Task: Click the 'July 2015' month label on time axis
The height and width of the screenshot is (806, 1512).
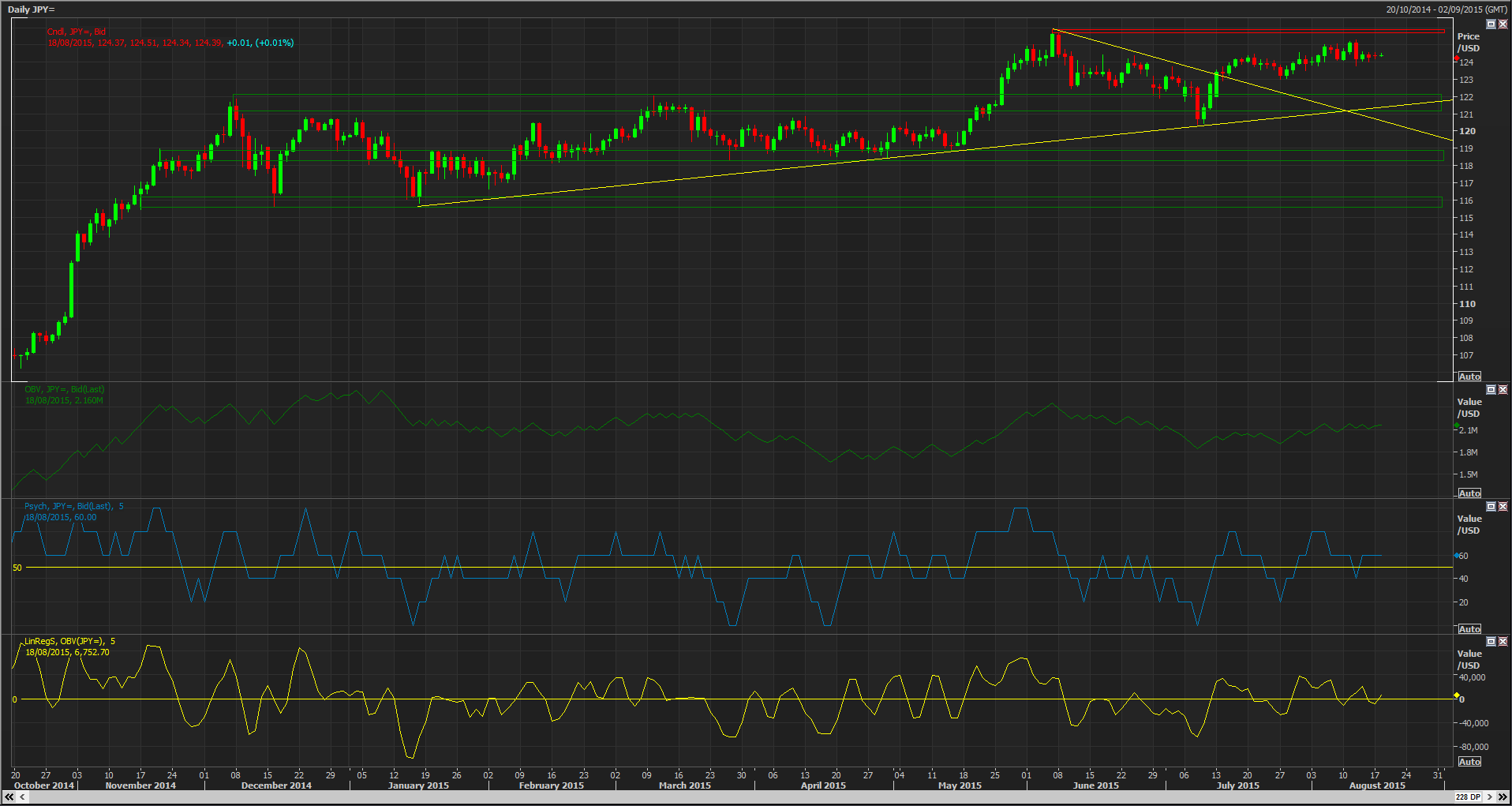Action: [1238, 785]
